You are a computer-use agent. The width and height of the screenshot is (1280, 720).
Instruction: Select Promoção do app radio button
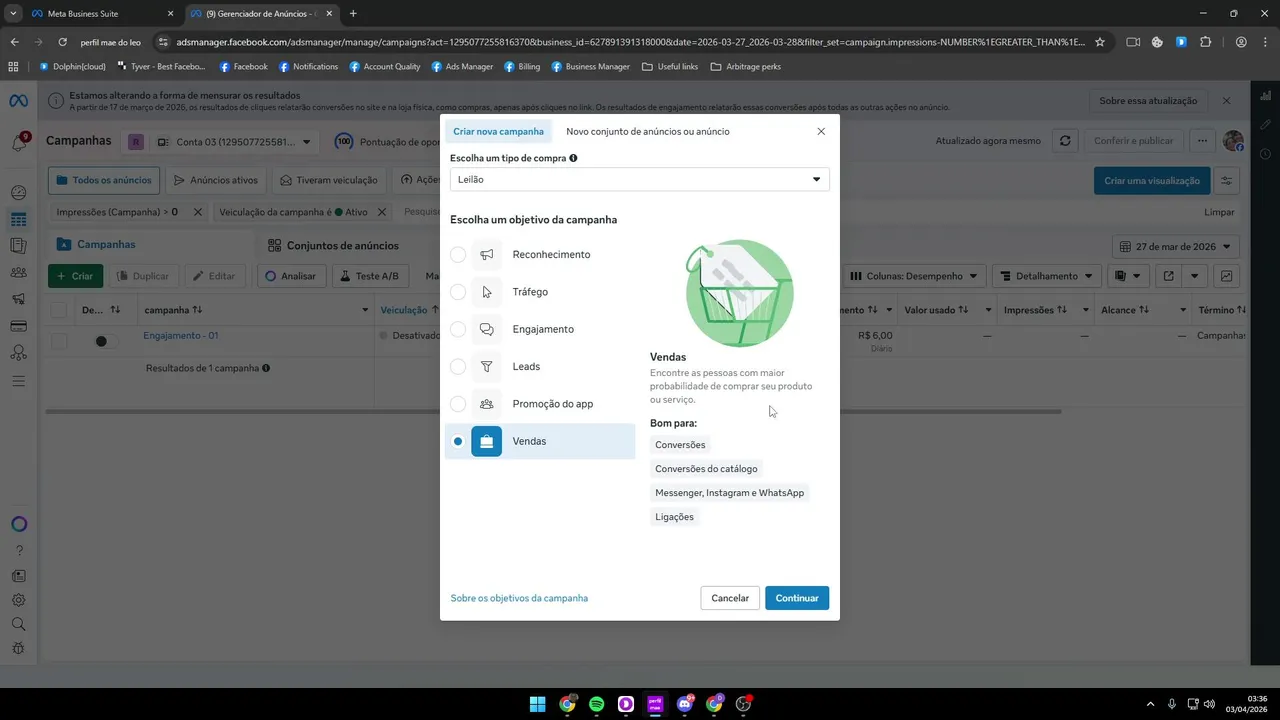458,404
